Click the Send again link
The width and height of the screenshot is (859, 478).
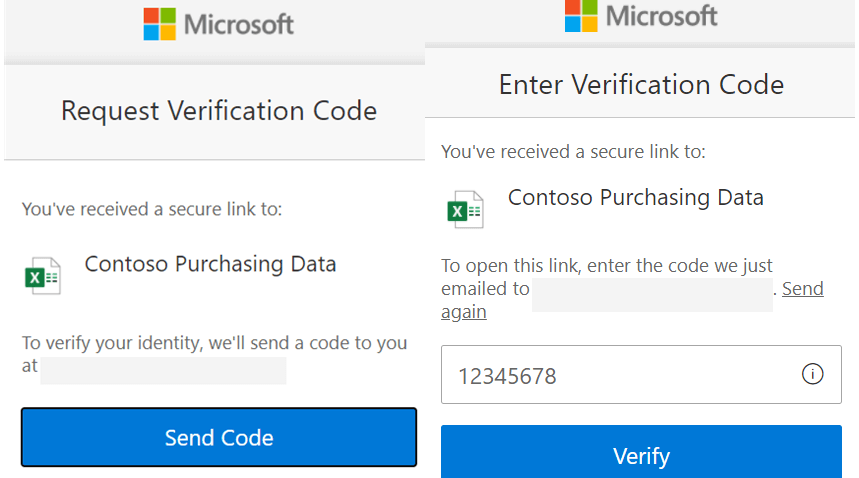coord(802,289)
